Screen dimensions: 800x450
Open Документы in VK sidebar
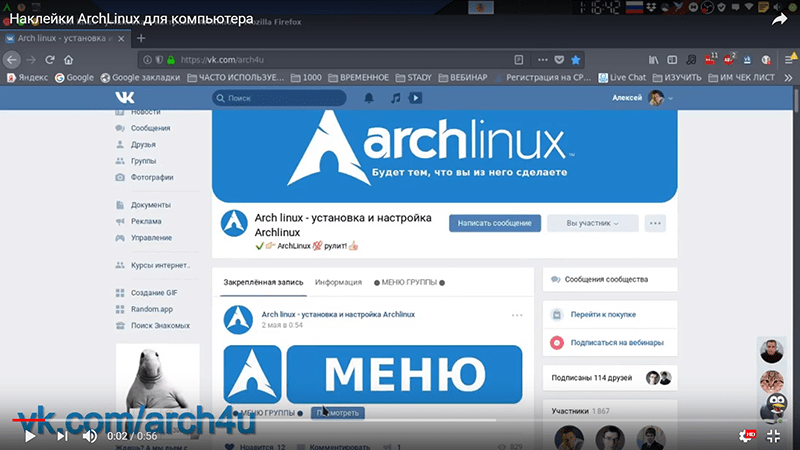(x=151, y=205)
